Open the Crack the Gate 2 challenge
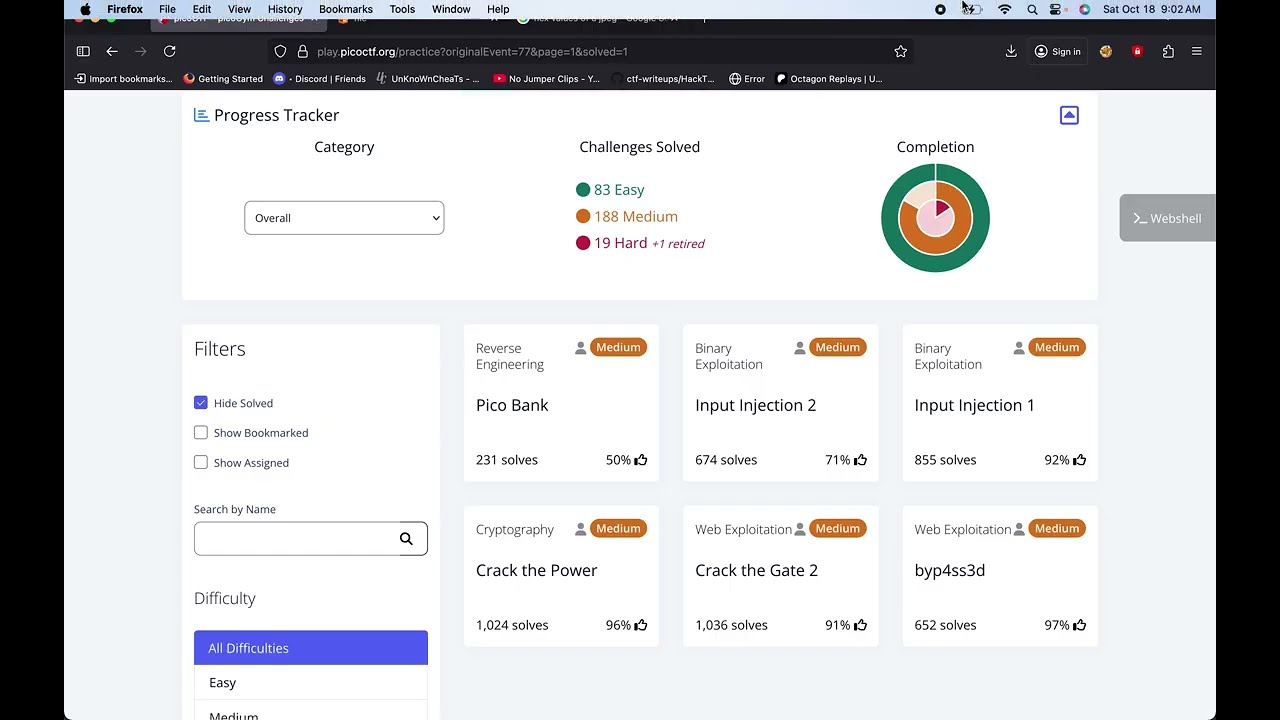Image resolution: width=1280 pixels, height=720 pixels. [x=756, y=570]
